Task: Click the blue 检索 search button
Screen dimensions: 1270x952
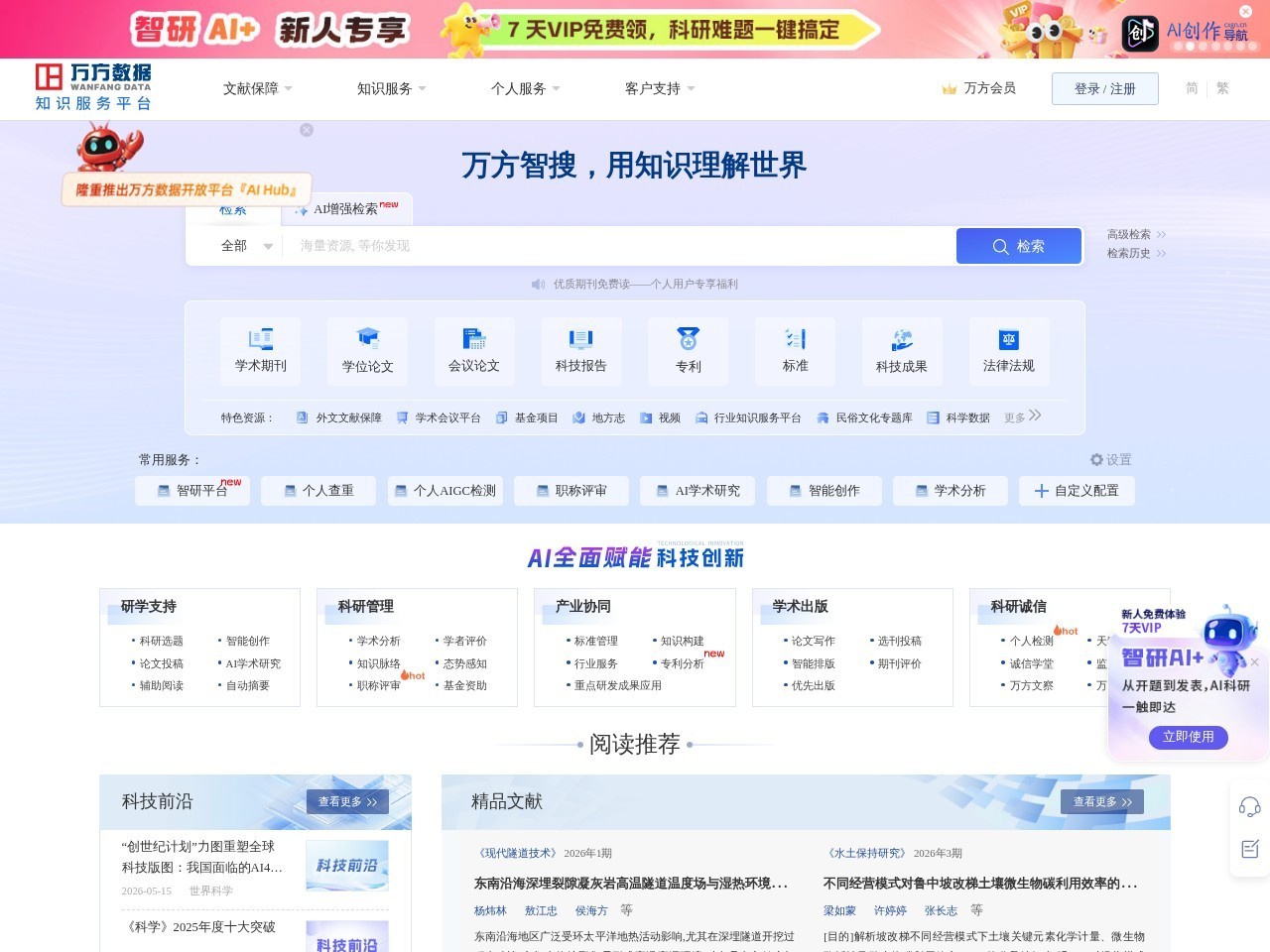Action: coord(1019,246)
